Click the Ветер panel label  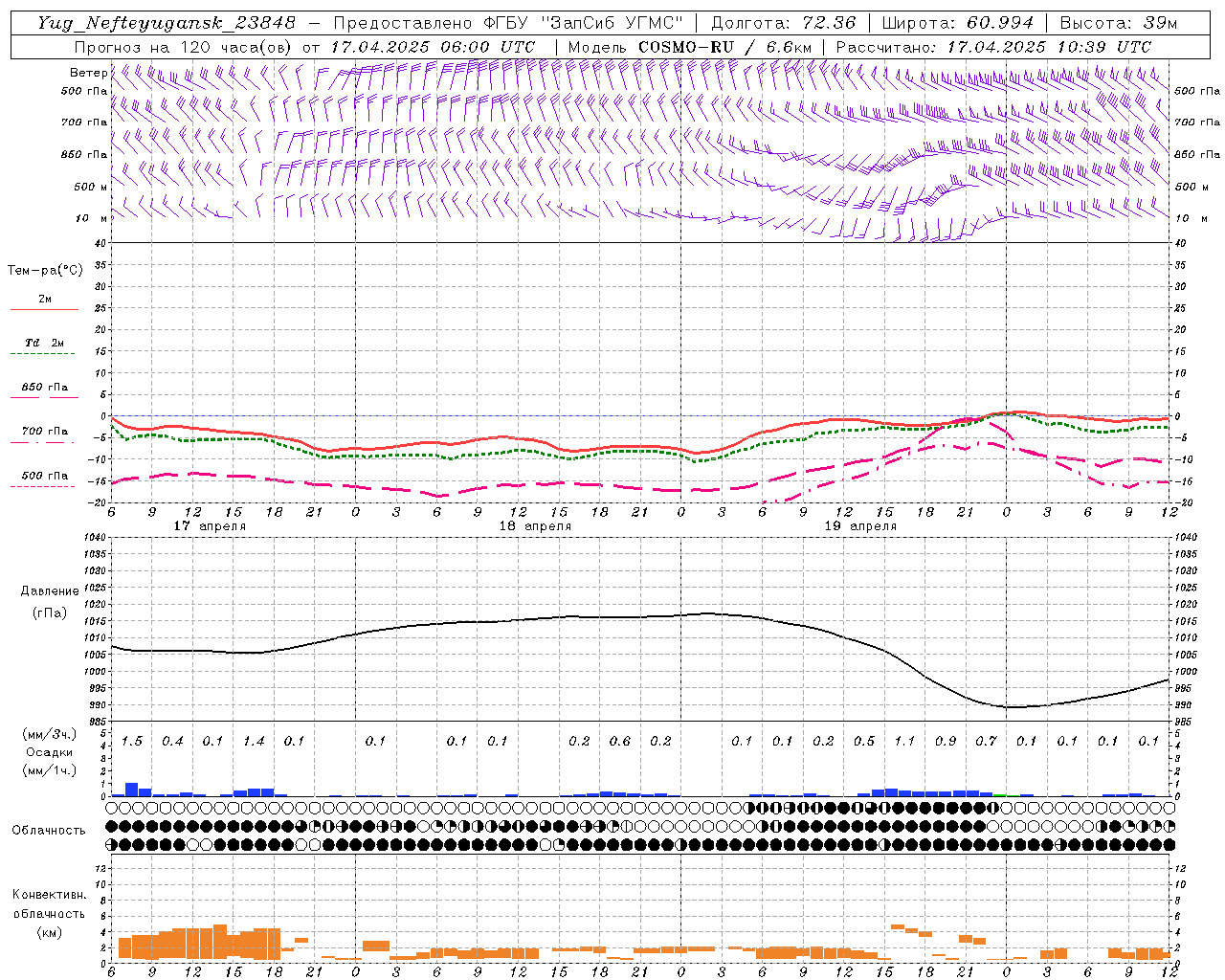[x=89, y=73]
